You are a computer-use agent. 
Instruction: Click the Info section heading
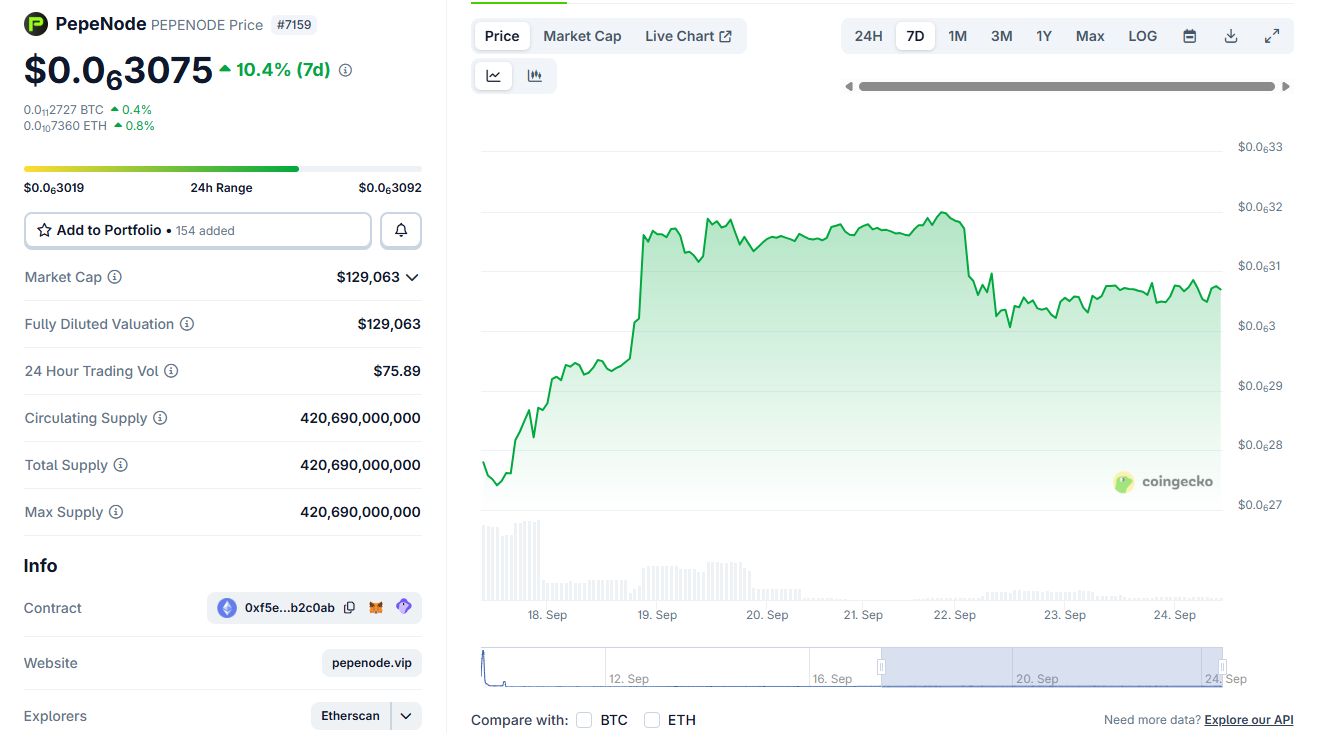click(41, 566)
